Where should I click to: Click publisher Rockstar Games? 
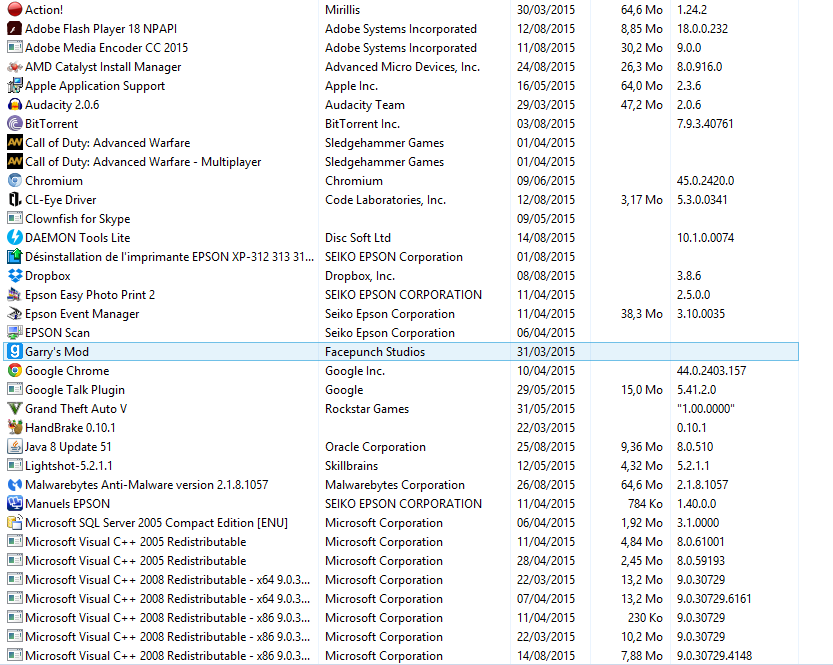[367, 408]
